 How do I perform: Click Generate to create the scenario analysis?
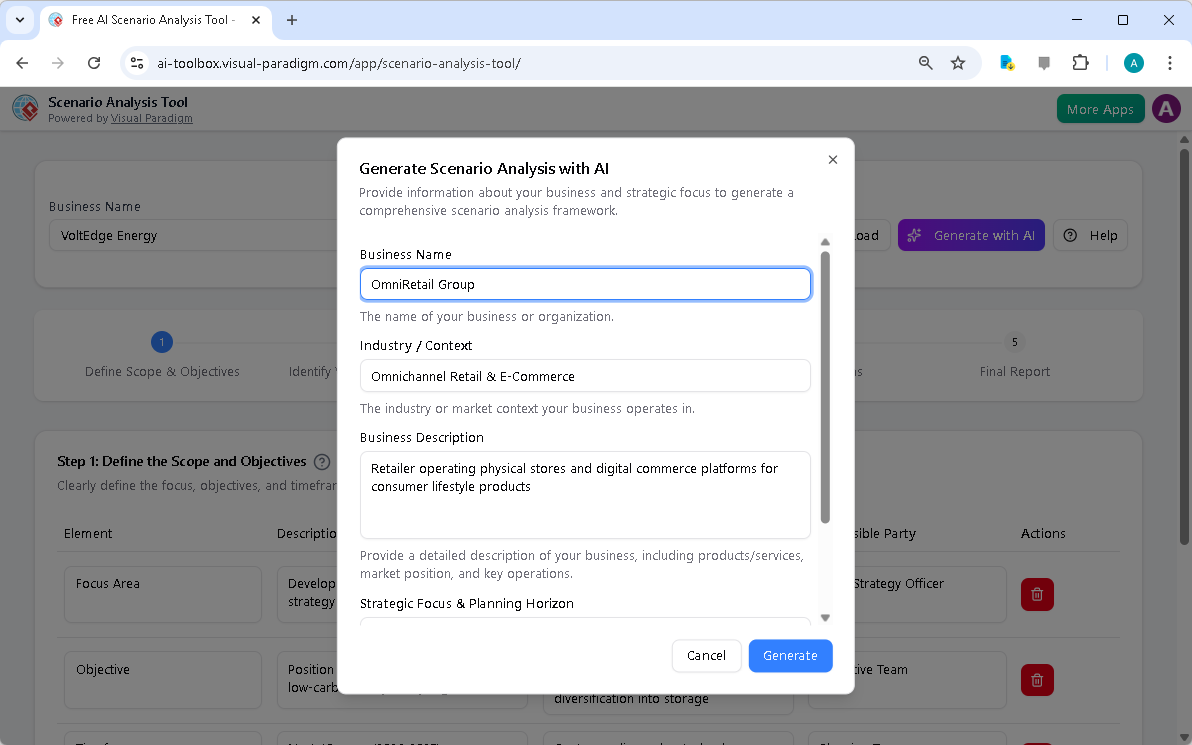[x=790, y=655]
